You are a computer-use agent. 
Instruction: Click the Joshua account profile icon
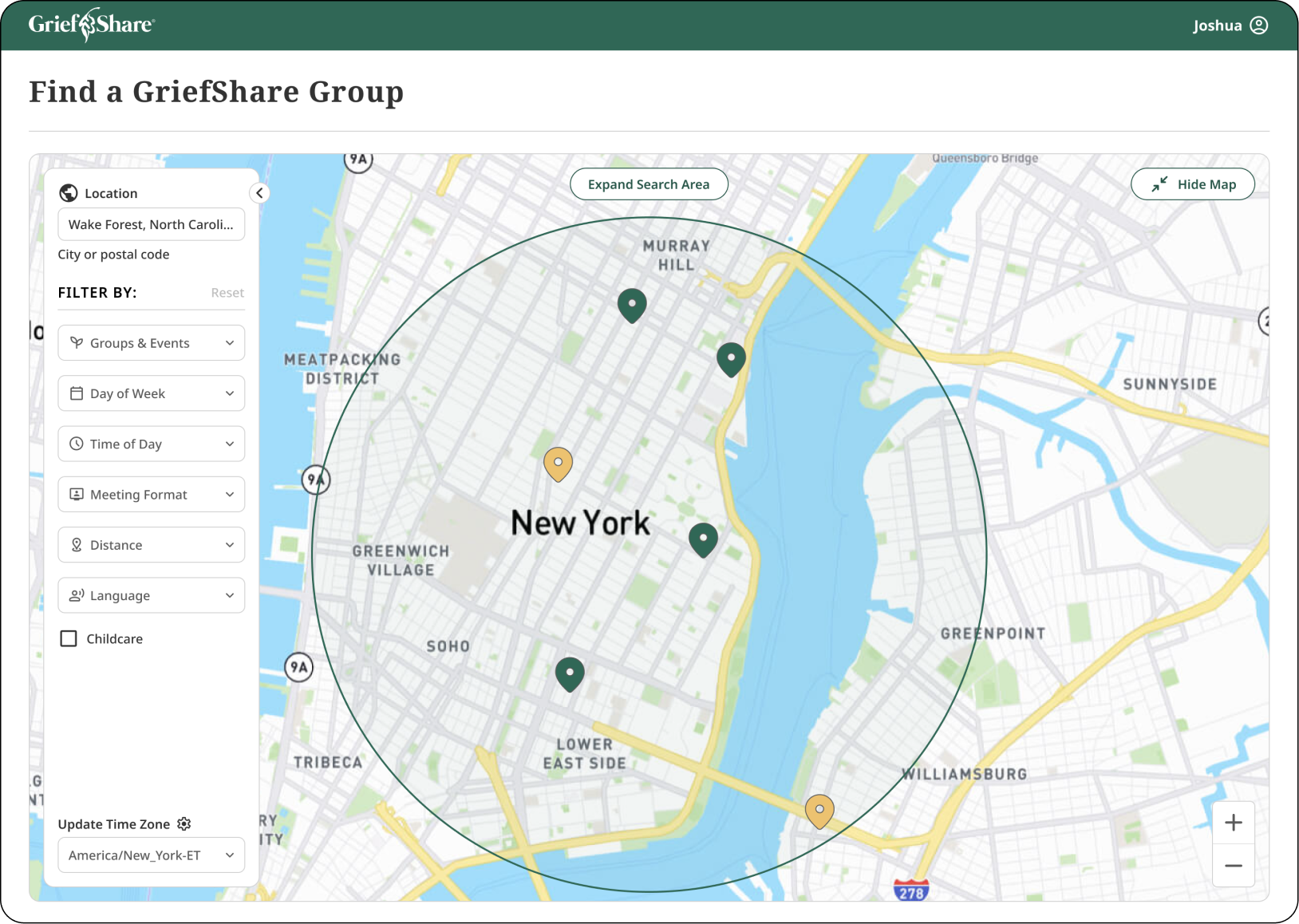(1259, 25)
